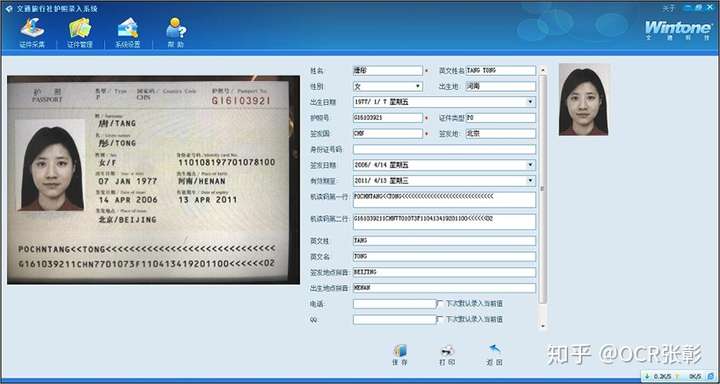Enable the checkbox beside the QQ field
The width and height of the screenshot is (720, 384).
click(439, 319)
